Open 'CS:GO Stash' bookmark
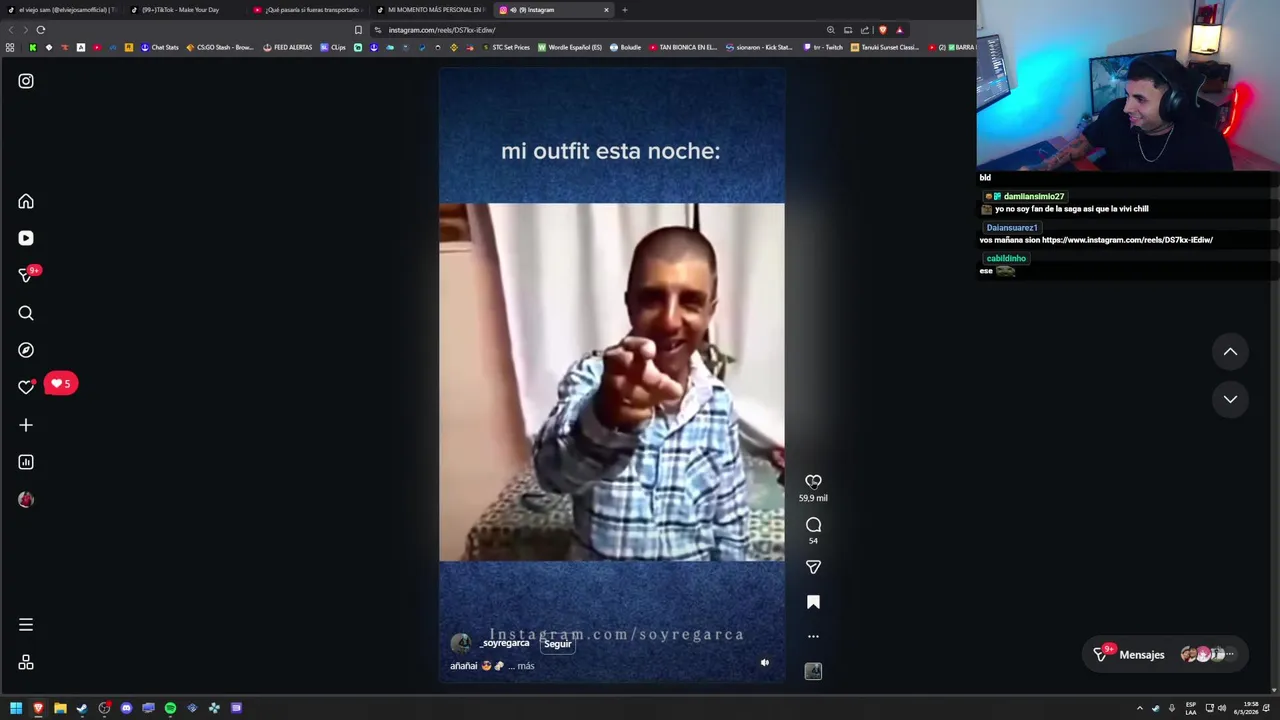 pos(220,47)
